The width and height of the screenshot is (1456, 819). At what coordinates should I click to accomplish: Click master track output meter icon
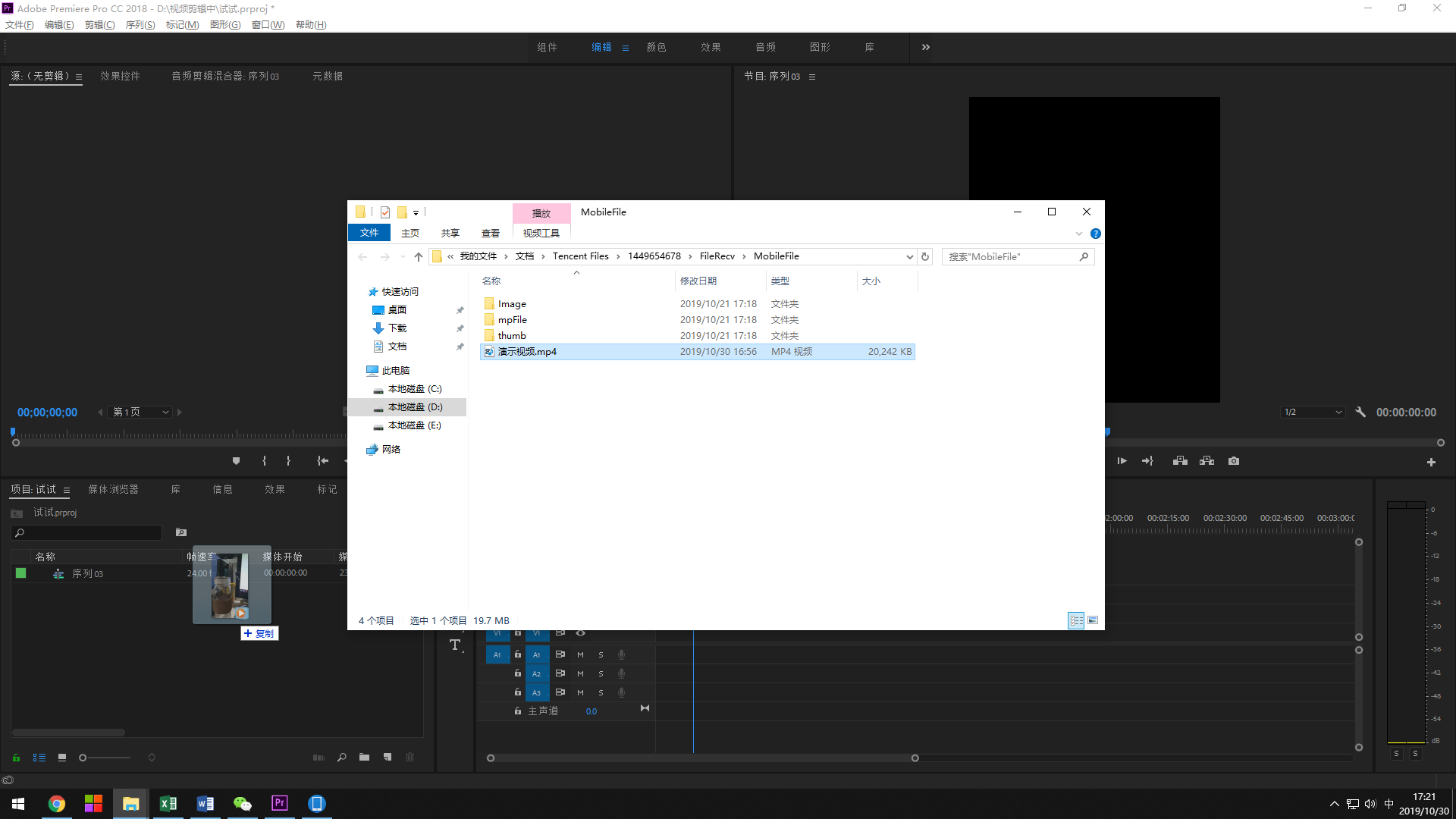coord(645,708)
